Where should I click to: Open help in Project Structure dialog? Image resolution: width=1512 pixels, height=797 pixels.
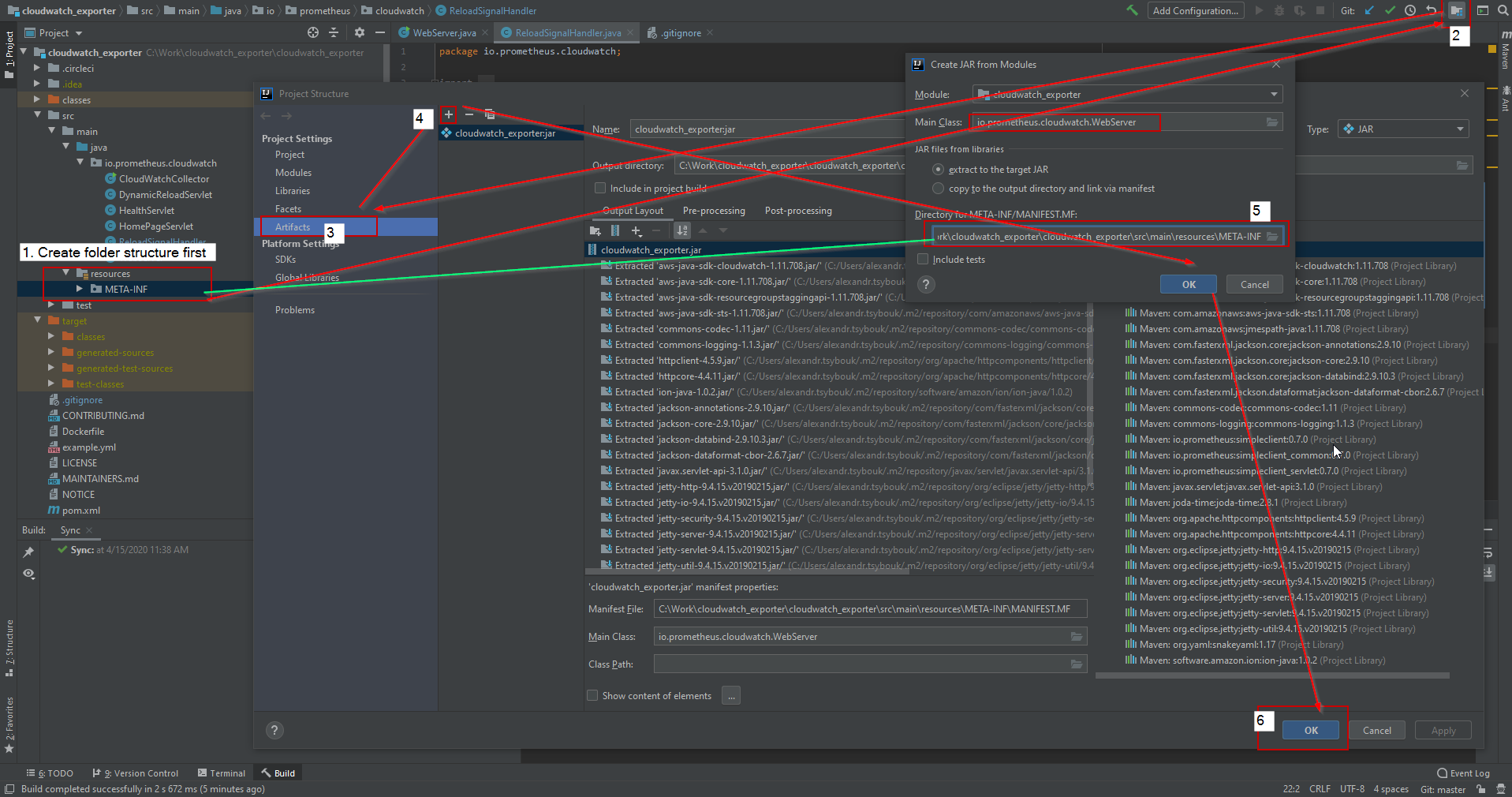[274, 730]
